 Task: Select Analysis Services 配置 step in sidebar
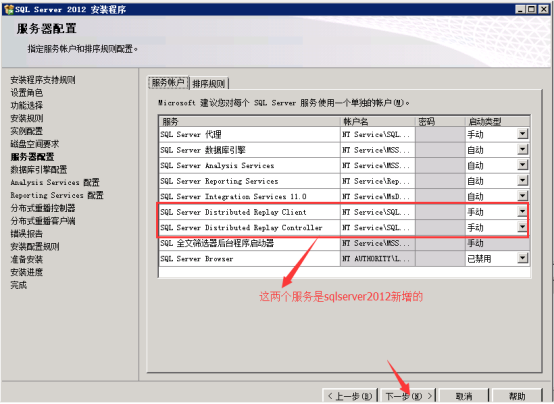55,182
